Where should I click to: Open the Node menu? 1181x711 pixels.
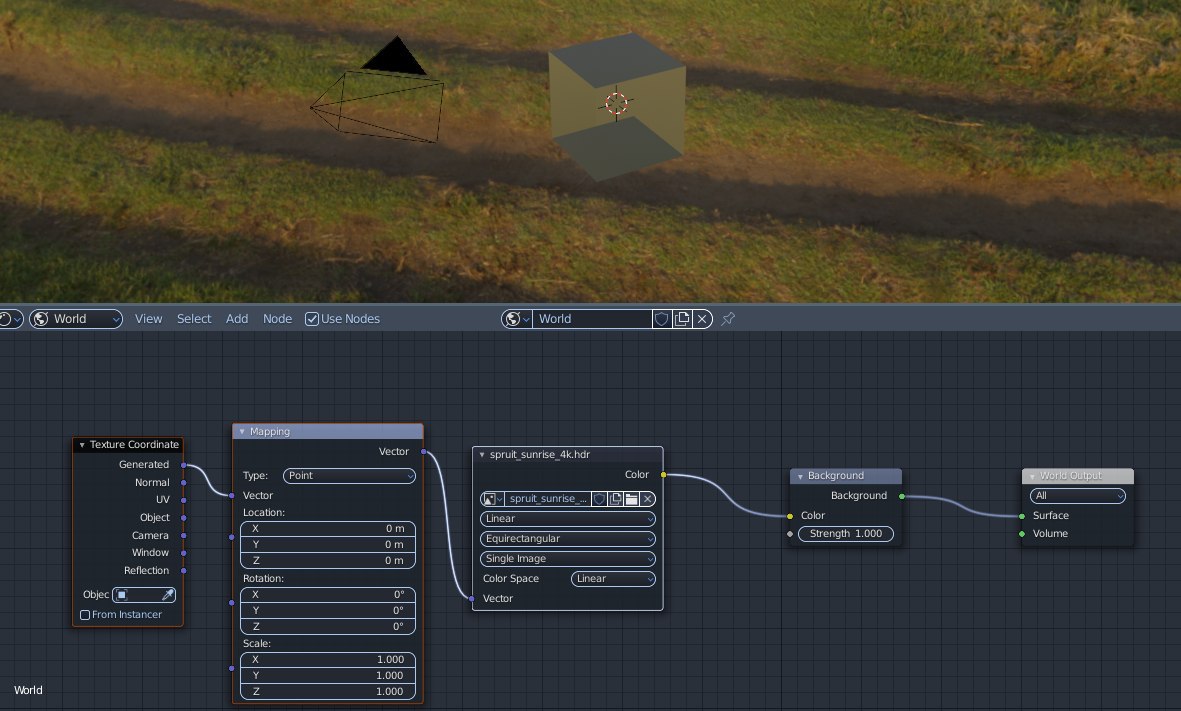(x=277, y=319)
